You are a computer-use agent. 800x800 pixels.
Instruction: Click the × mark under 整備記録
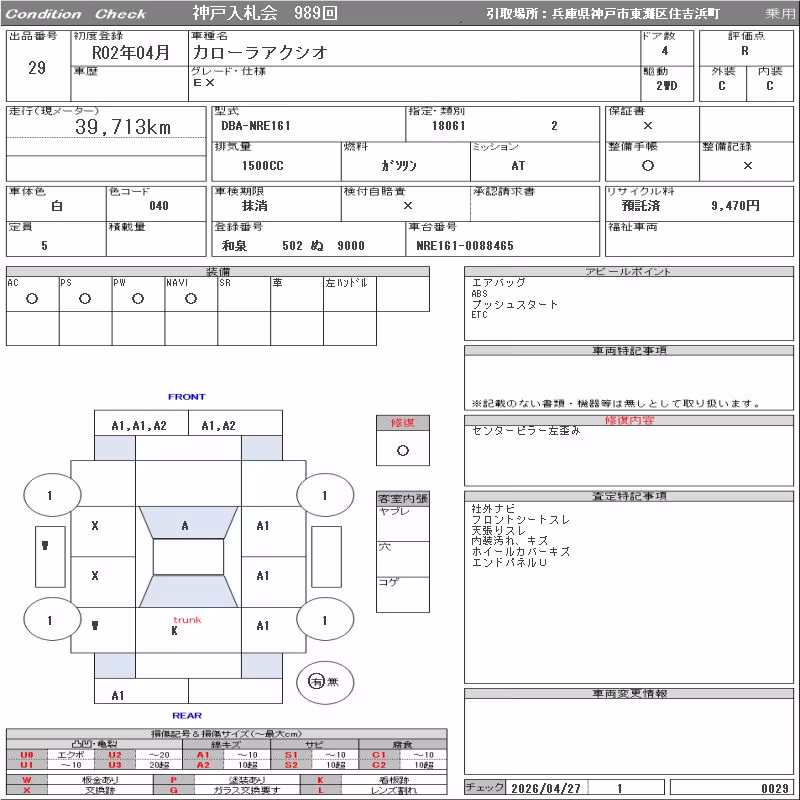[747, 165]
